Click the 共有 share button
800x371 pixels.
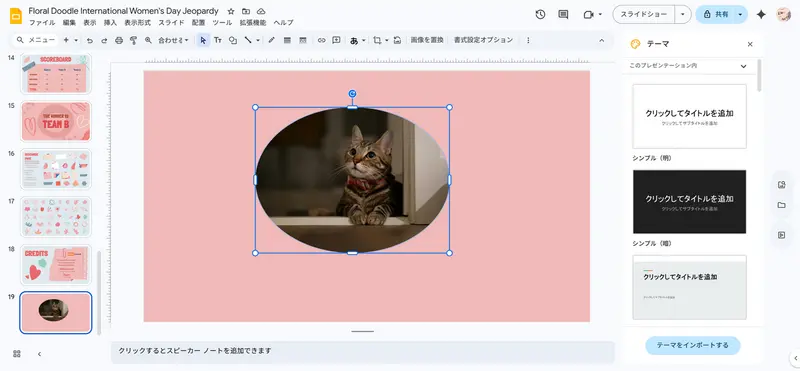click(715, 15)
